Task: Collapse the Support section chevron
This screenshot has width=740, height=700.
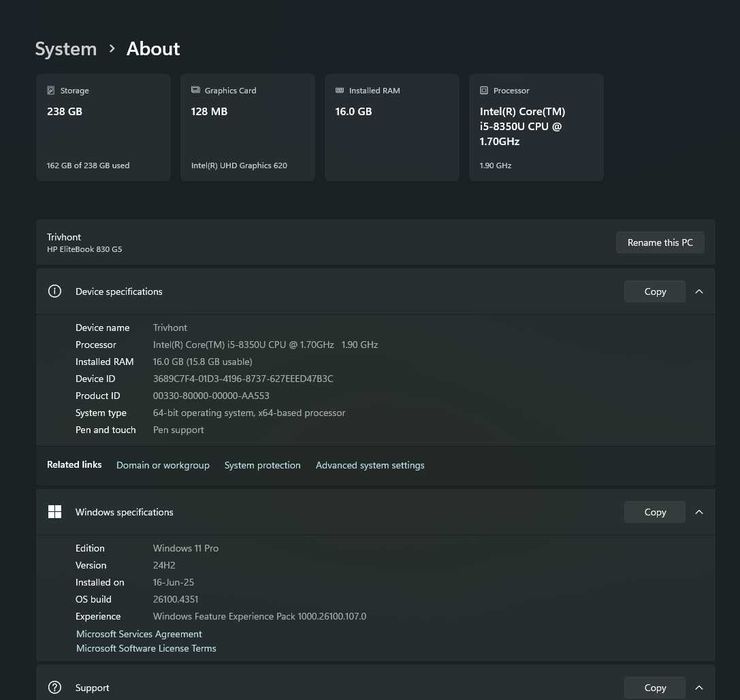Action: [x=699, y=688]
